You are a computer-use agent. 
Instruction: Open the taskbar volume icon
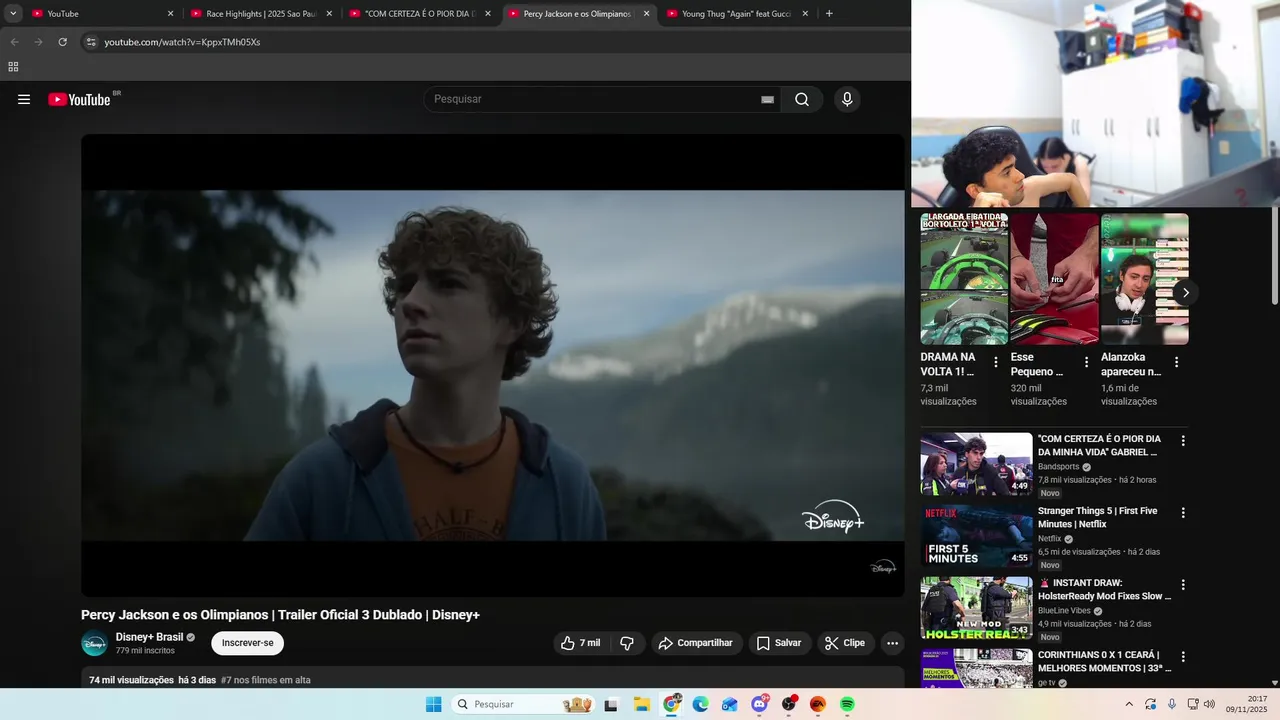1209,704
